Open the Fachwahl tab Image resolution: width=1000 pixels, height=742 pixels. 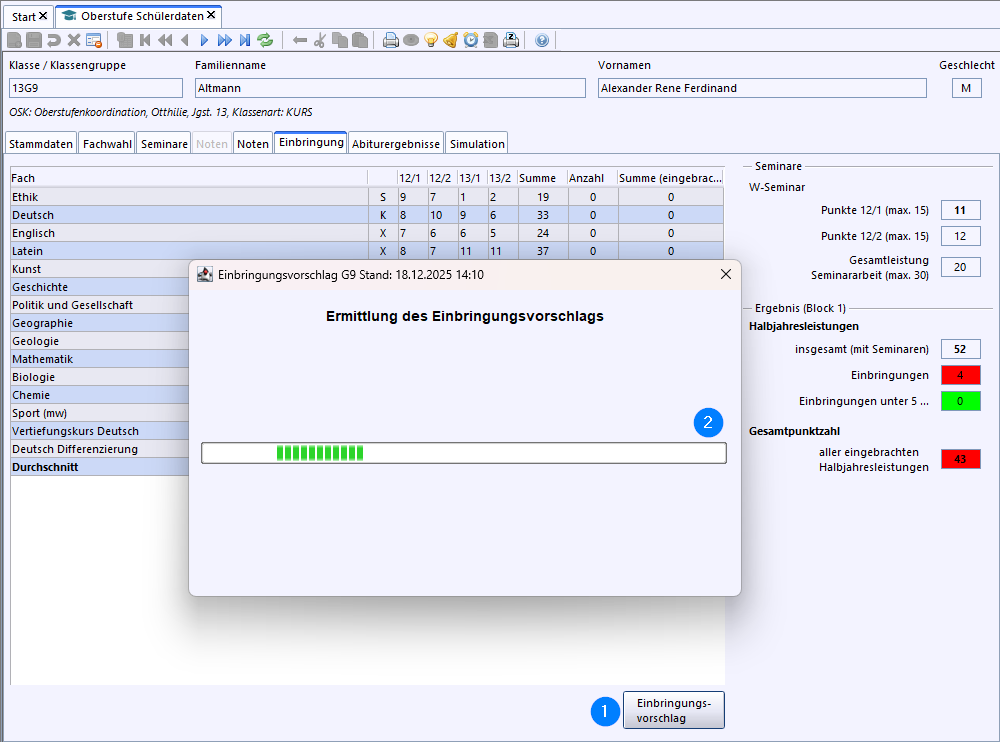tap(107, 144)
